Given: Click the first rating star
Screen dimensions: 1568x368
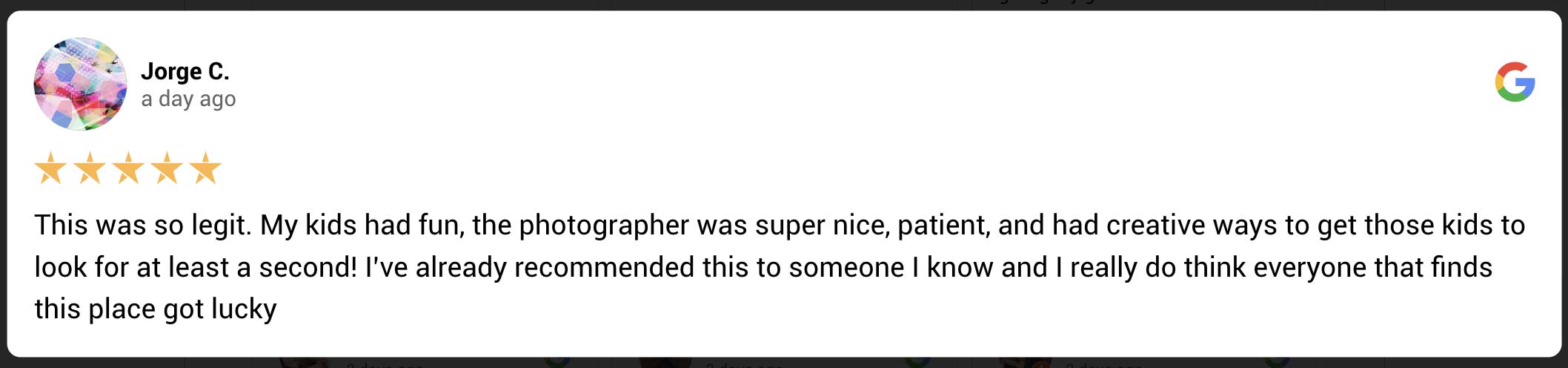Looking at the screenshot, I should click(x=51, y=168).
